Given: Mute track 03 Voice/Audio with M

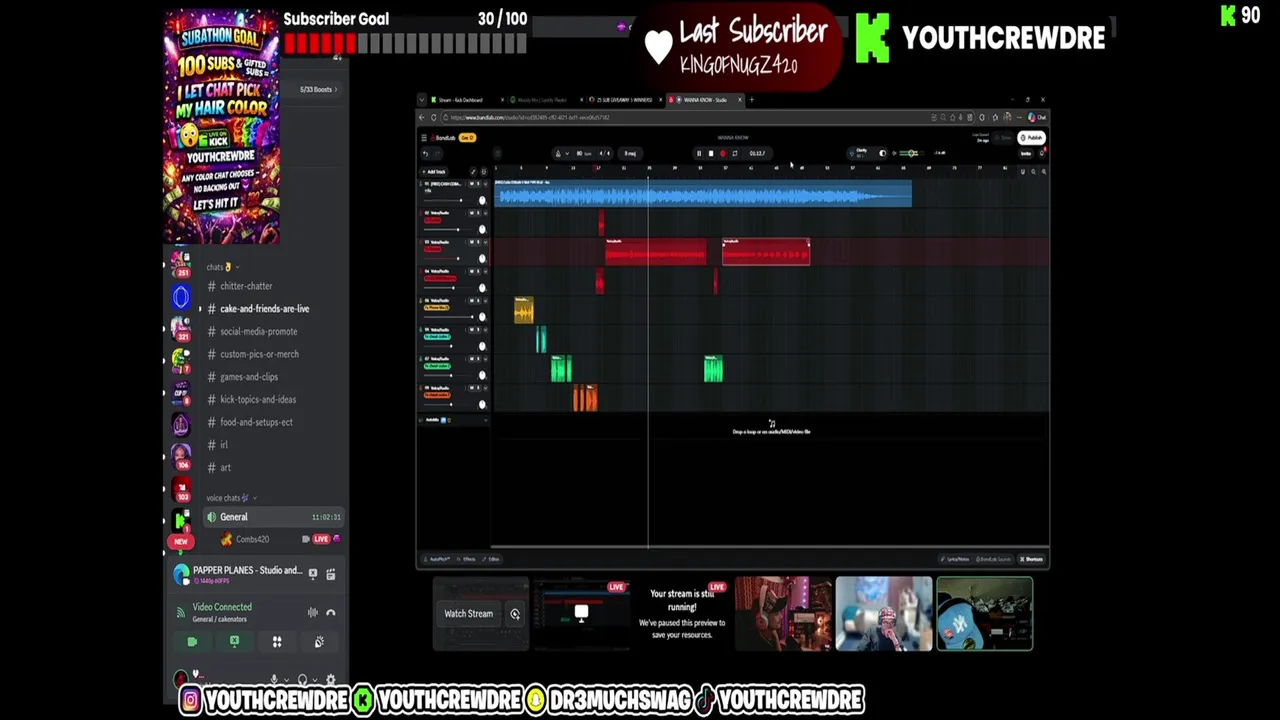Looking at the screenshot, I should pyautogui.click(x=472, y=242).
